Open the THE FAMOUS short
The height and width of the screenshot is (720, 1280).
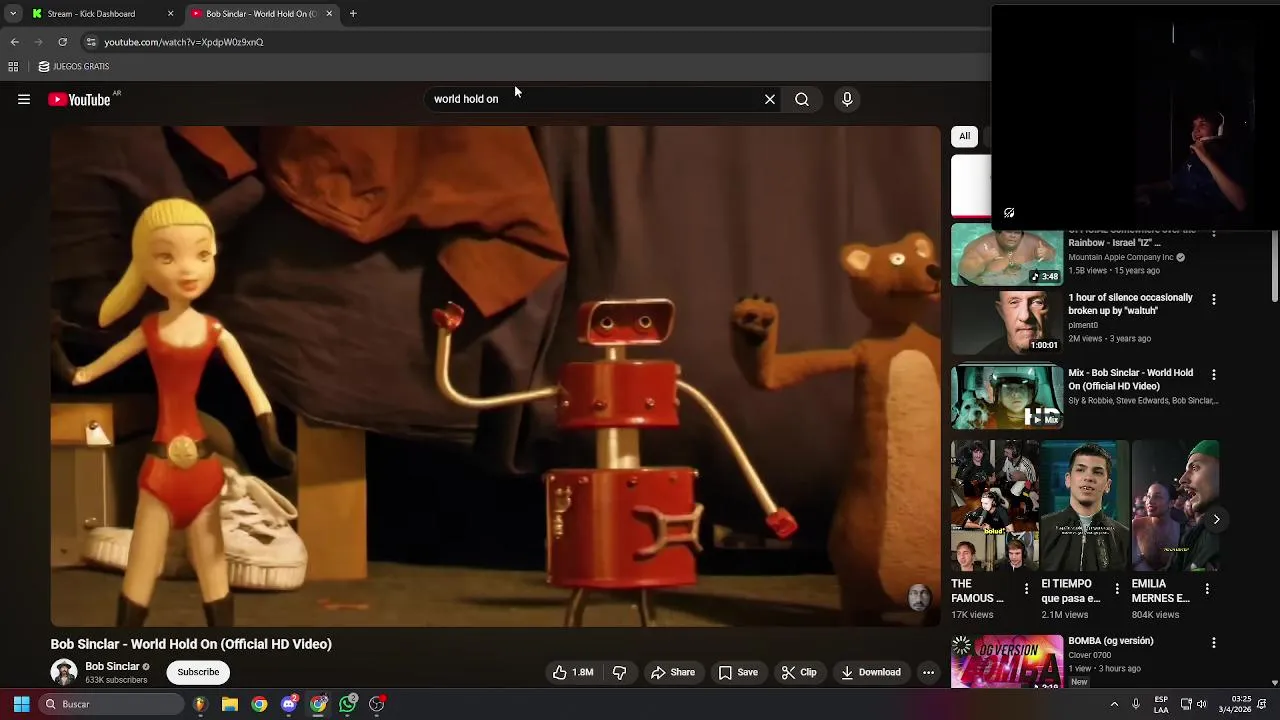[995, 506]
